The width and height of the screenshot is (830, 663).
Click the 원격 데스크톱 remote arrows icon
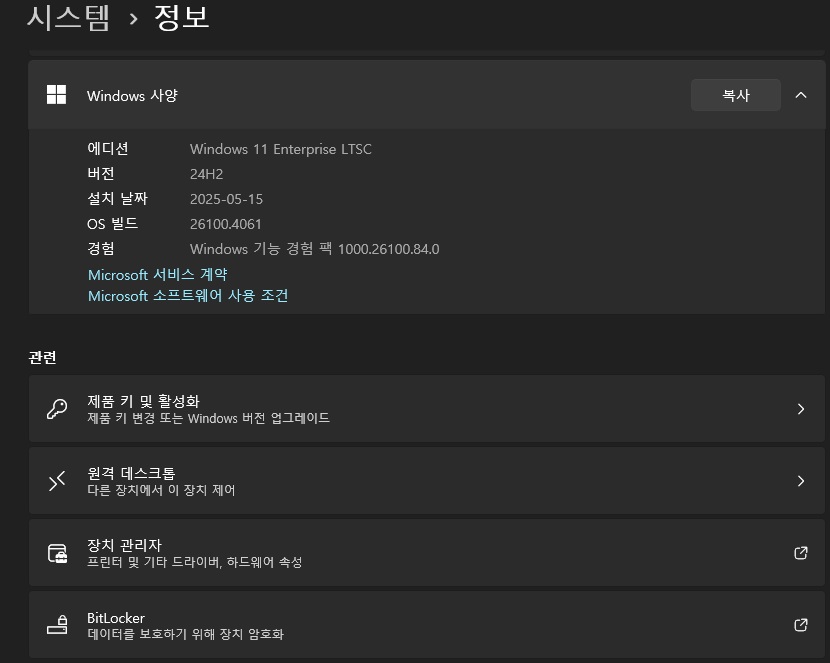tap(57, 481)
